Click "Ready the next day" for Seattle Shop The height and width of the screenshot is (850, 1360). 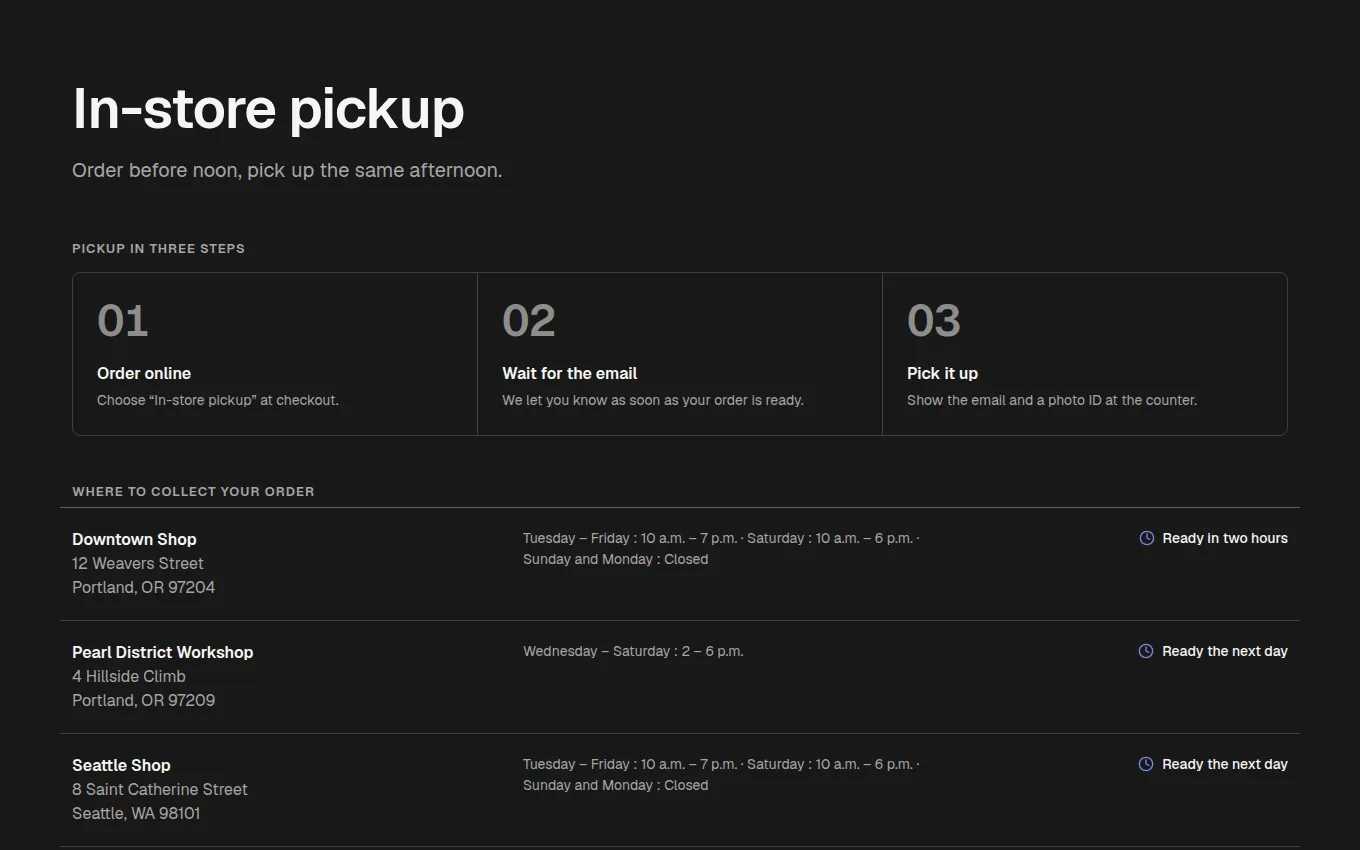pyautogui.click(x=1225, y=764)
